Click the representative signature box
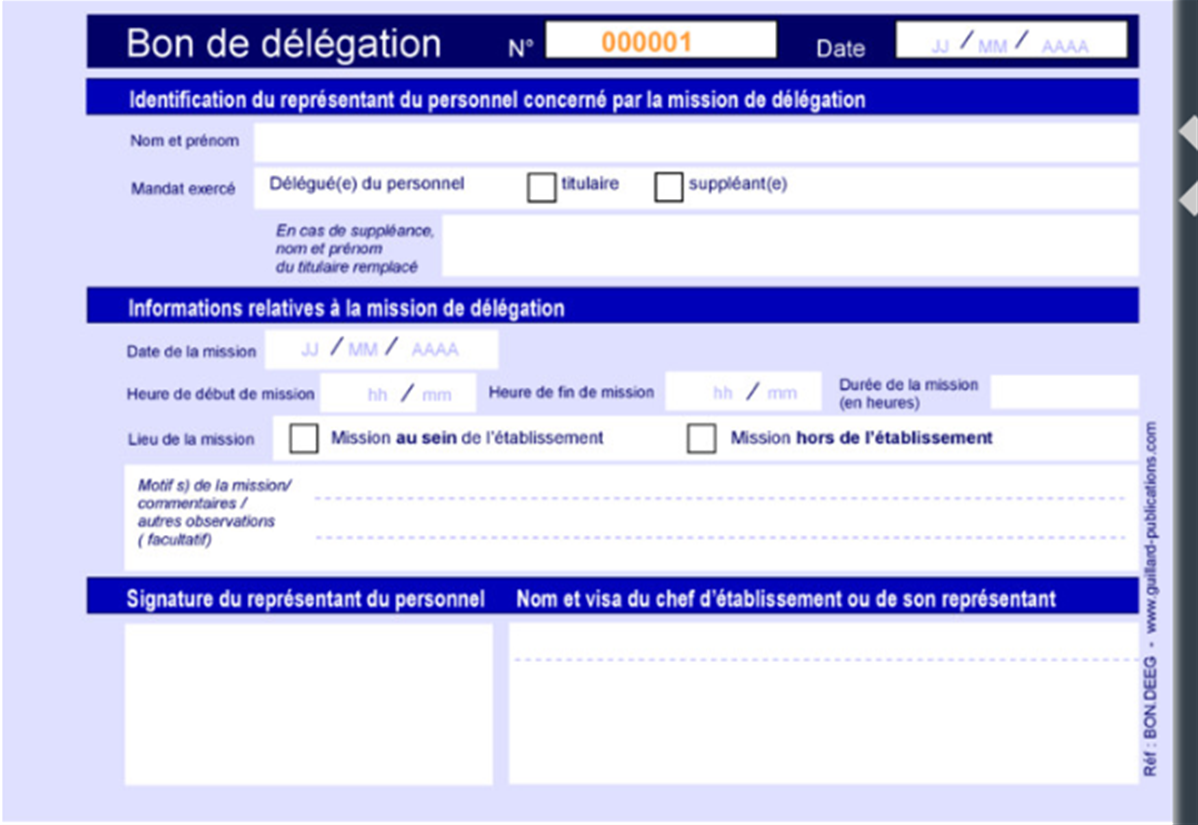Viewport: 1198px width, 825px height. point(309,704)
